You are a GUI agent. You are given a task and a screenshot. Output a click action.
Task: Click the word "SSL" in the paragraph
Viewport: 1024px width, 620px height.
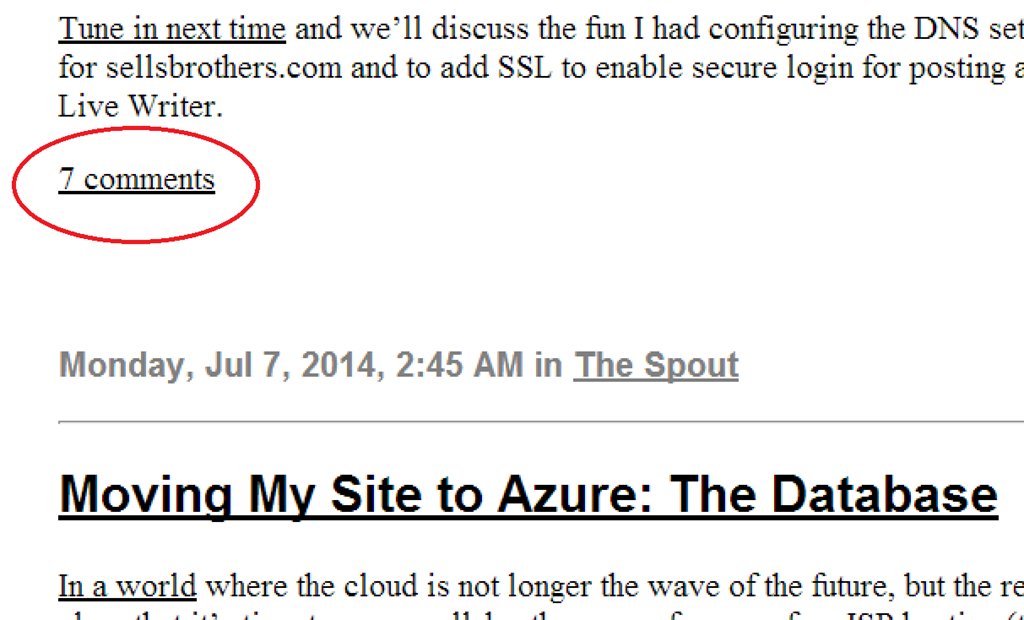525,68
